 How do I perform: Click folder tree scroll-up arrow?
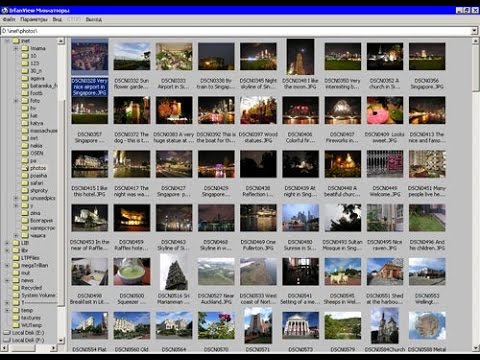(61, 41)
